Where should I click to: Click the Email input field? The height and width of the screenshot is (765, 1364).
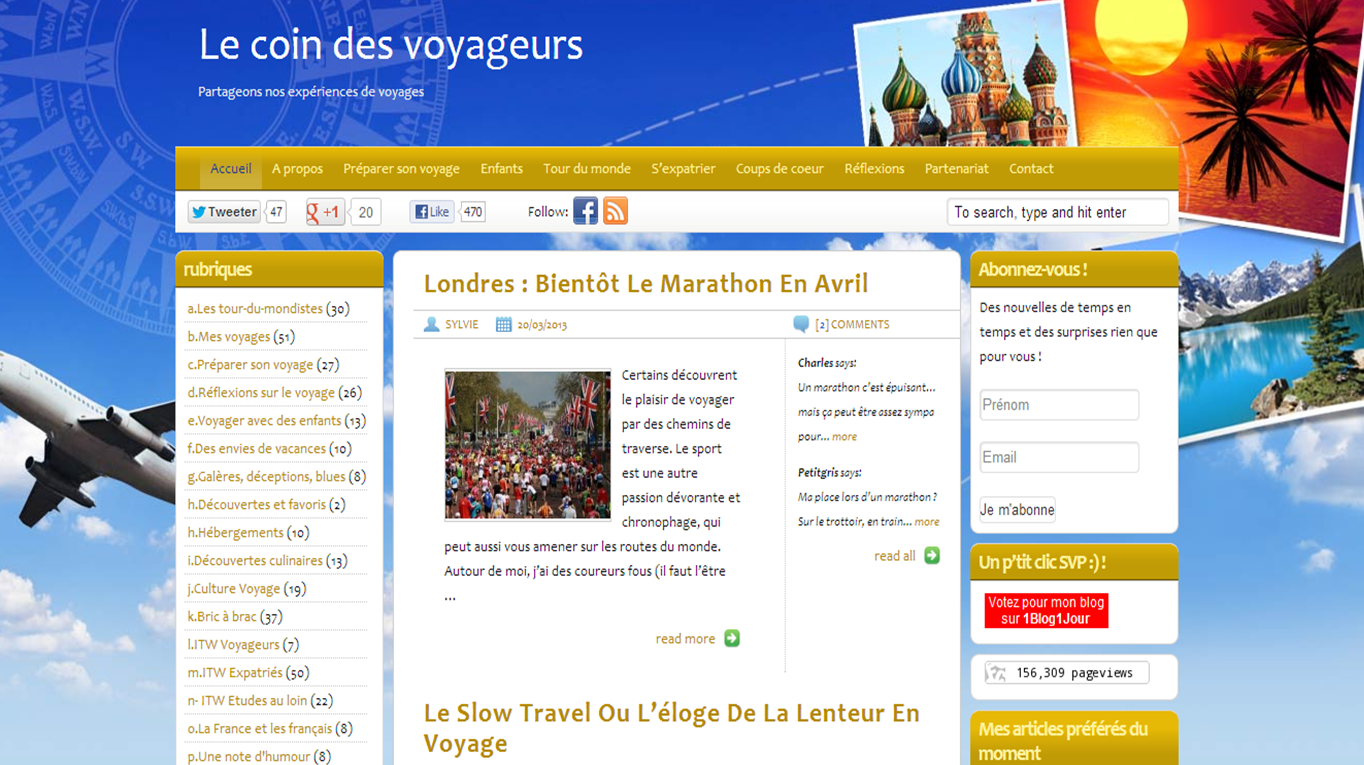(x=1059, y=457)
